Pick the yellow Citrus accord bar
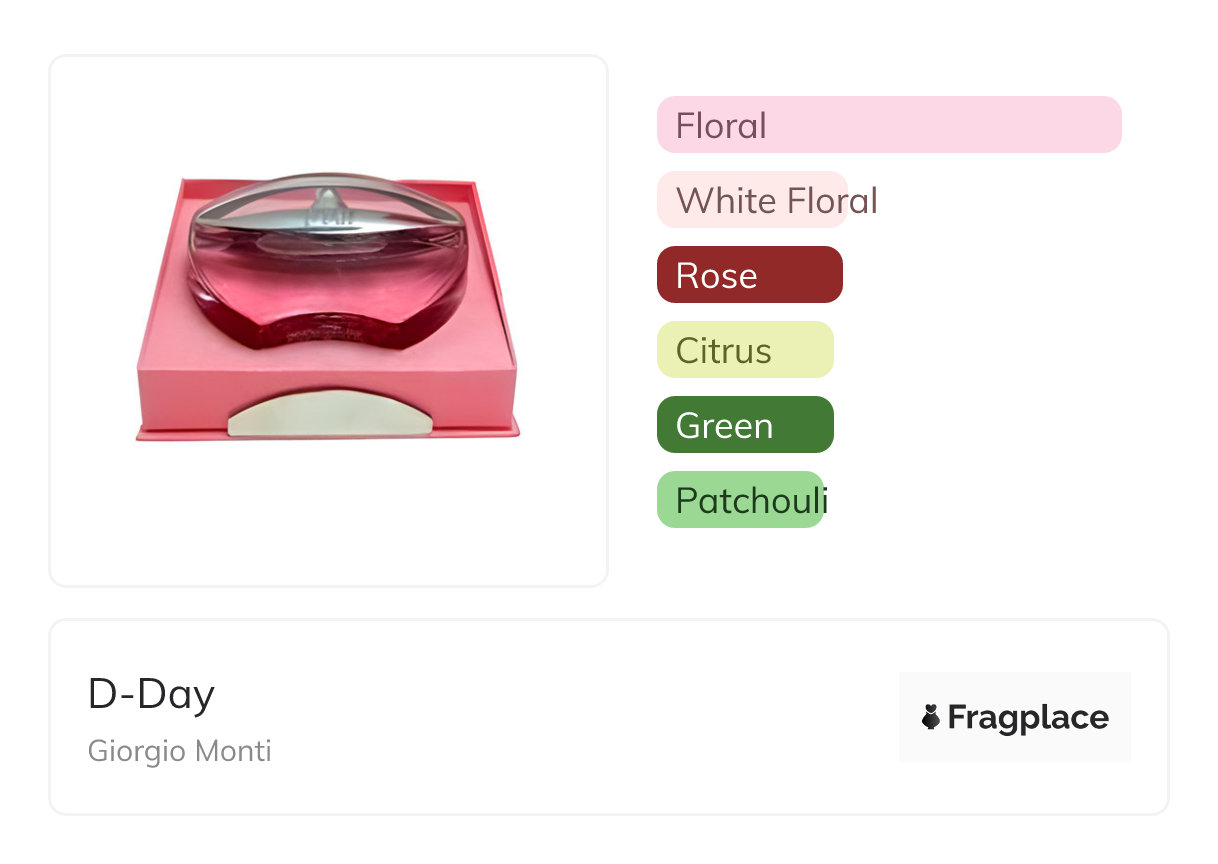Image resolution: width=1218 pixels, height=864 pixels. click(x=745, y=350)
